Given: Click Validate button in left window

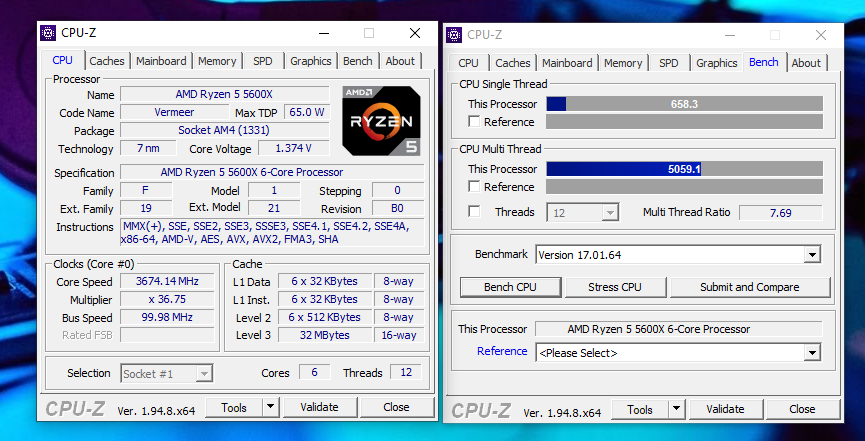Looking at the screenshot, I should [x=319, y=407].
